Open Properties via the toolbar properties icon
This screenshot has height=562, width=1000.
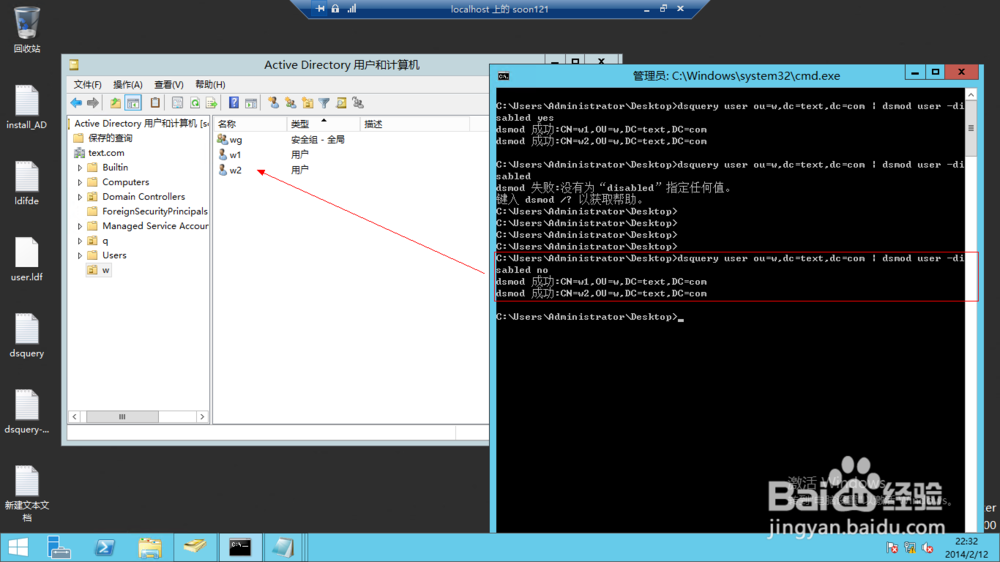click(177, 103)
